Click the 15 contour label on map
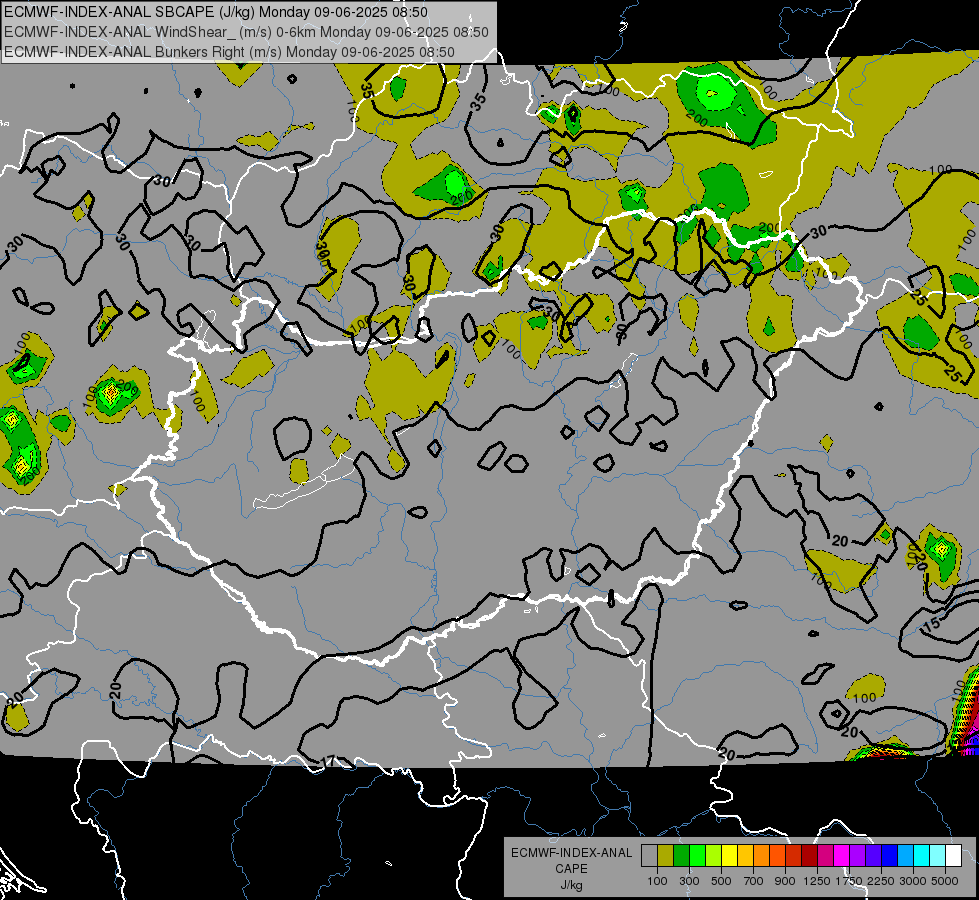The height and width of the screenshot is (900, 979). [x=932, y=625]
